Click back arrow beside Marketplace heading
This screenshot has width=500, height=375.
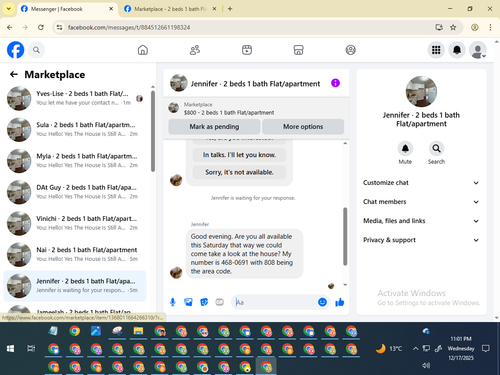click(14, 74)
